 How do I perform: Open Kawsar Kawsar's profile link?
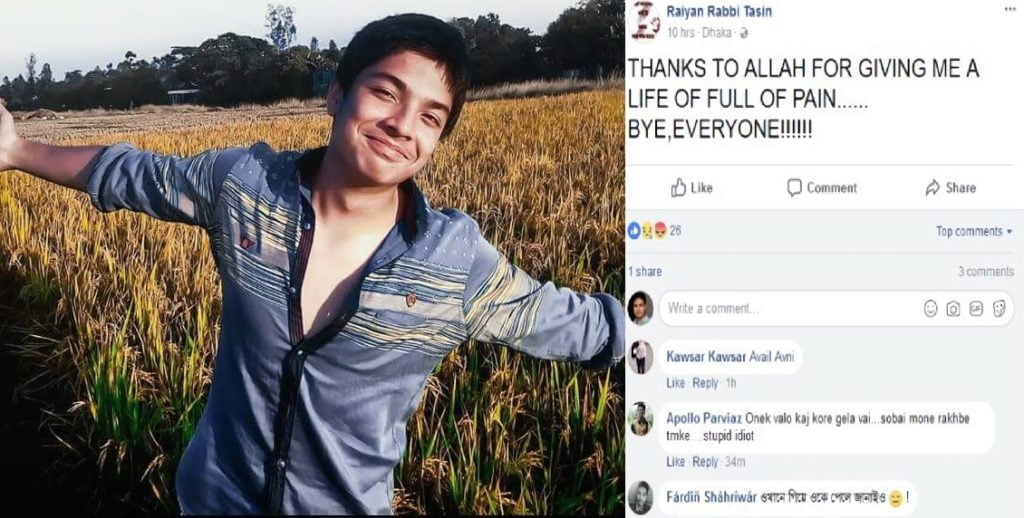click(x=700, y=357)
